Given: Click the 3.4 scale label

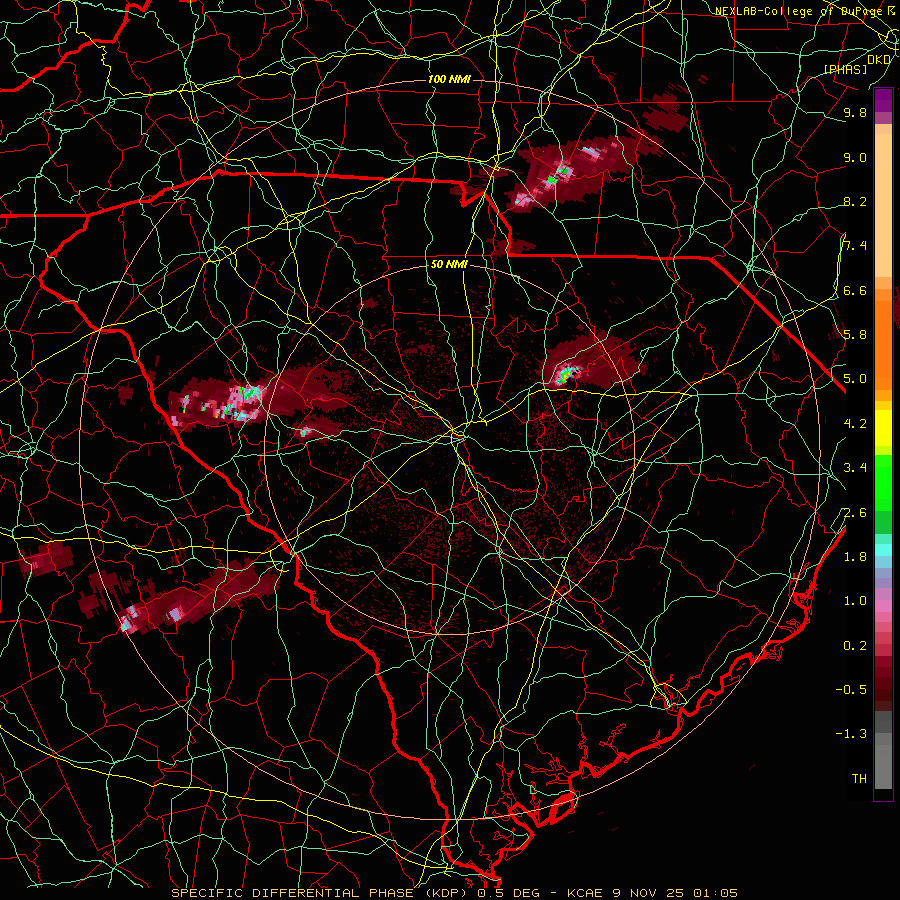Looking at the screenshot, I should [855, 468].
